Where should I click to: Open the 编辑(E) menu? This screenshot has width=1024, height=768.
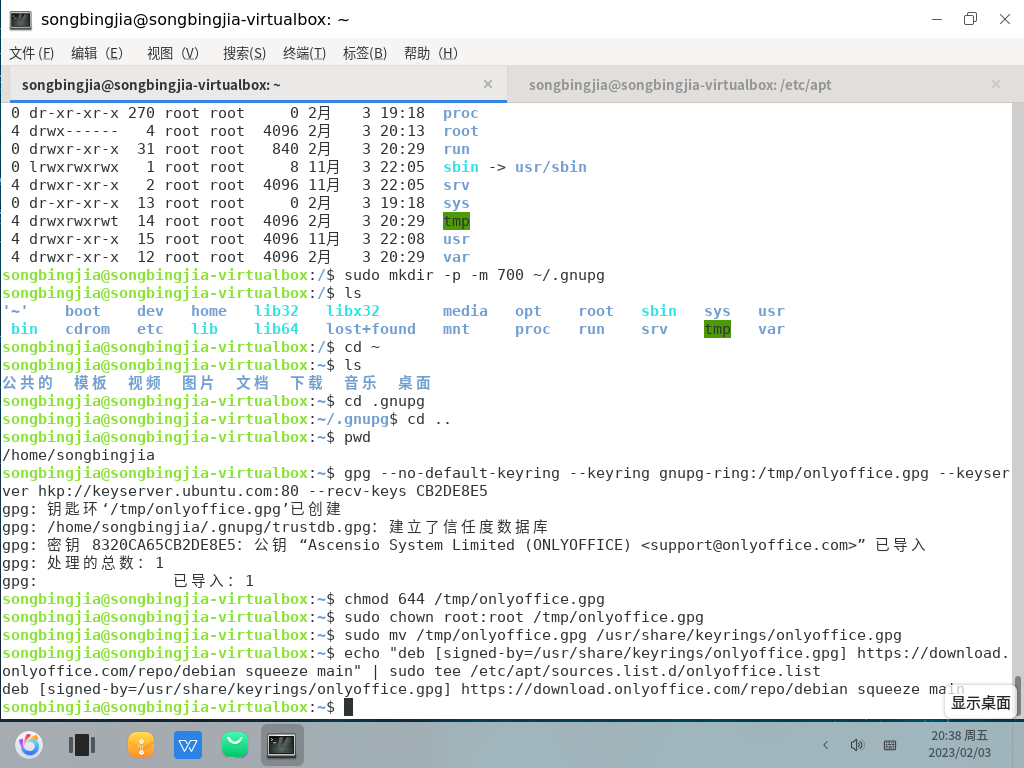[97, 53]
